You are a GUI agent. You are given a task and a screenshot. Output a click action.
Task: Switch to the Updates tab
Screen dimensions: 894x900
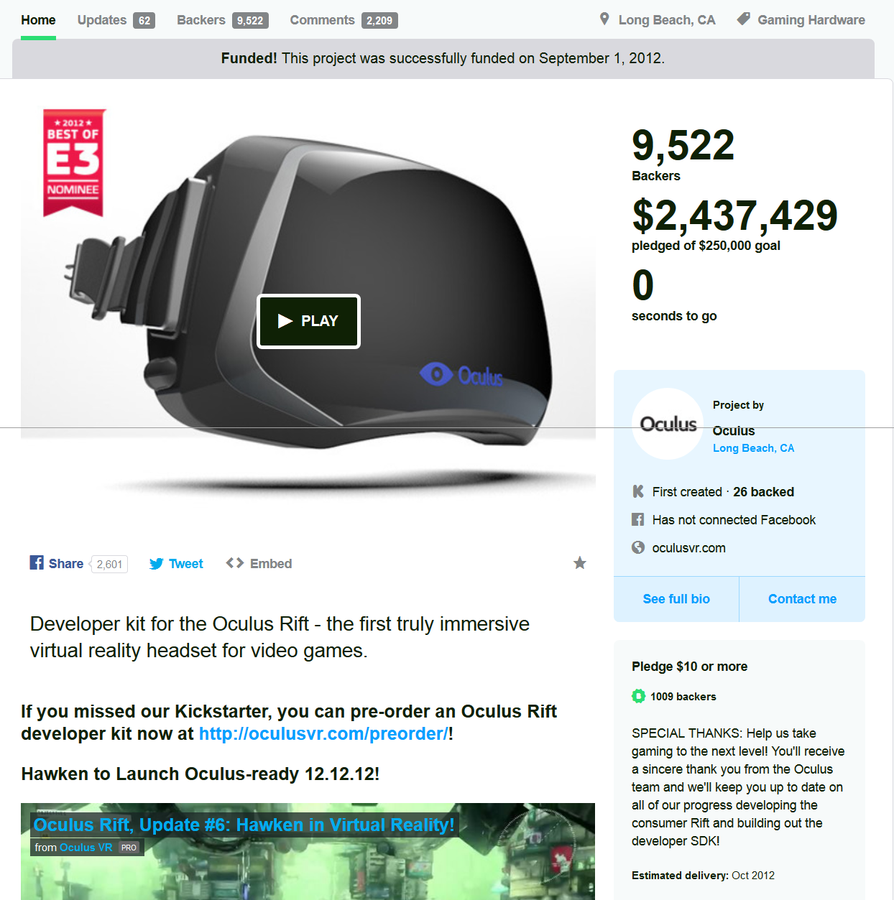point(116,20)
